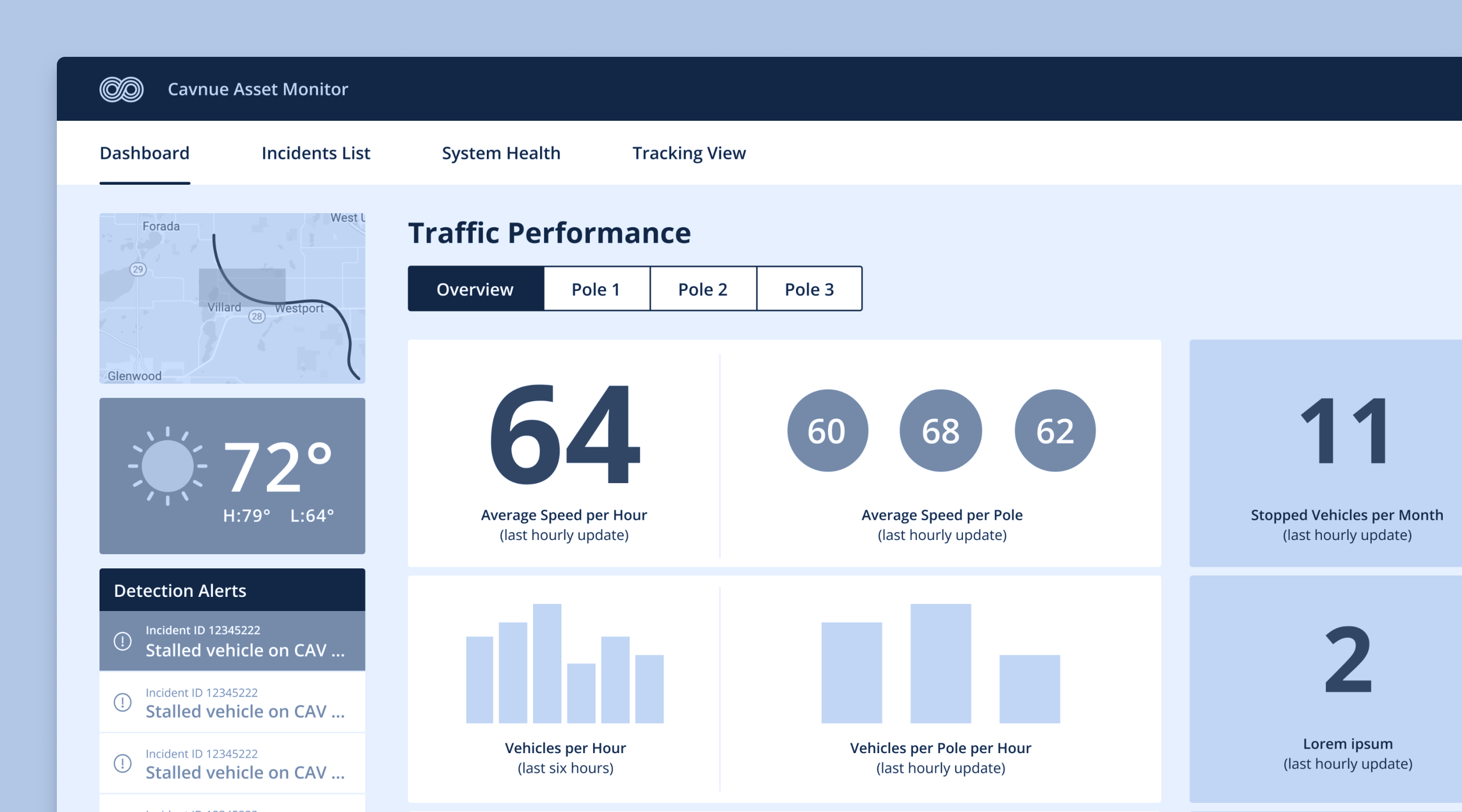Click the second incident's warning icon
1462x812 pixels.
pyautogui.click(x=122, y=702)
